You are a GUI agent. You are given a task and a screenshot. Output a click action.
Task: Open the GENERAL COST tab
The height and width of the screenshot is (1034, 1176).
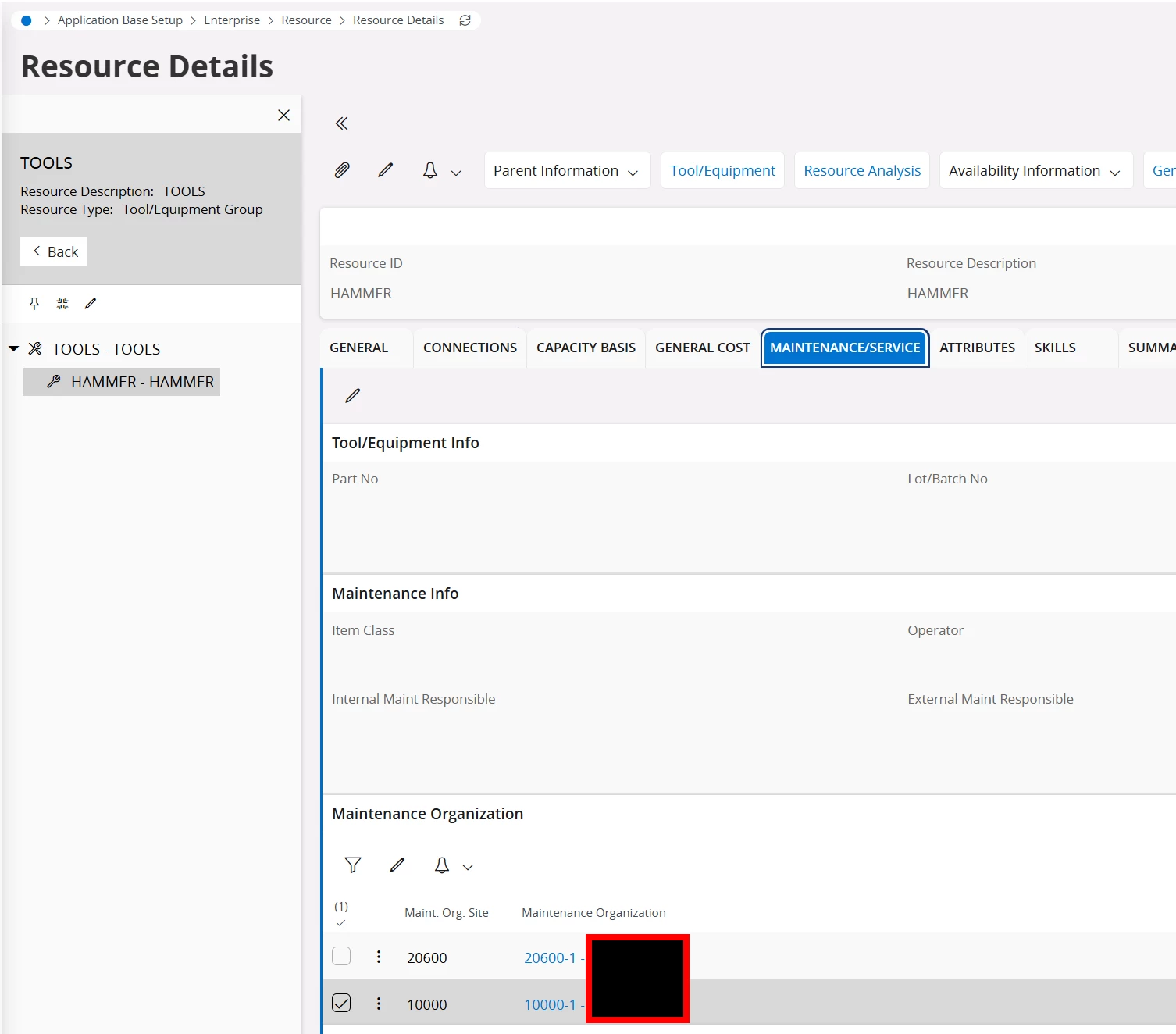pos(702,348)
